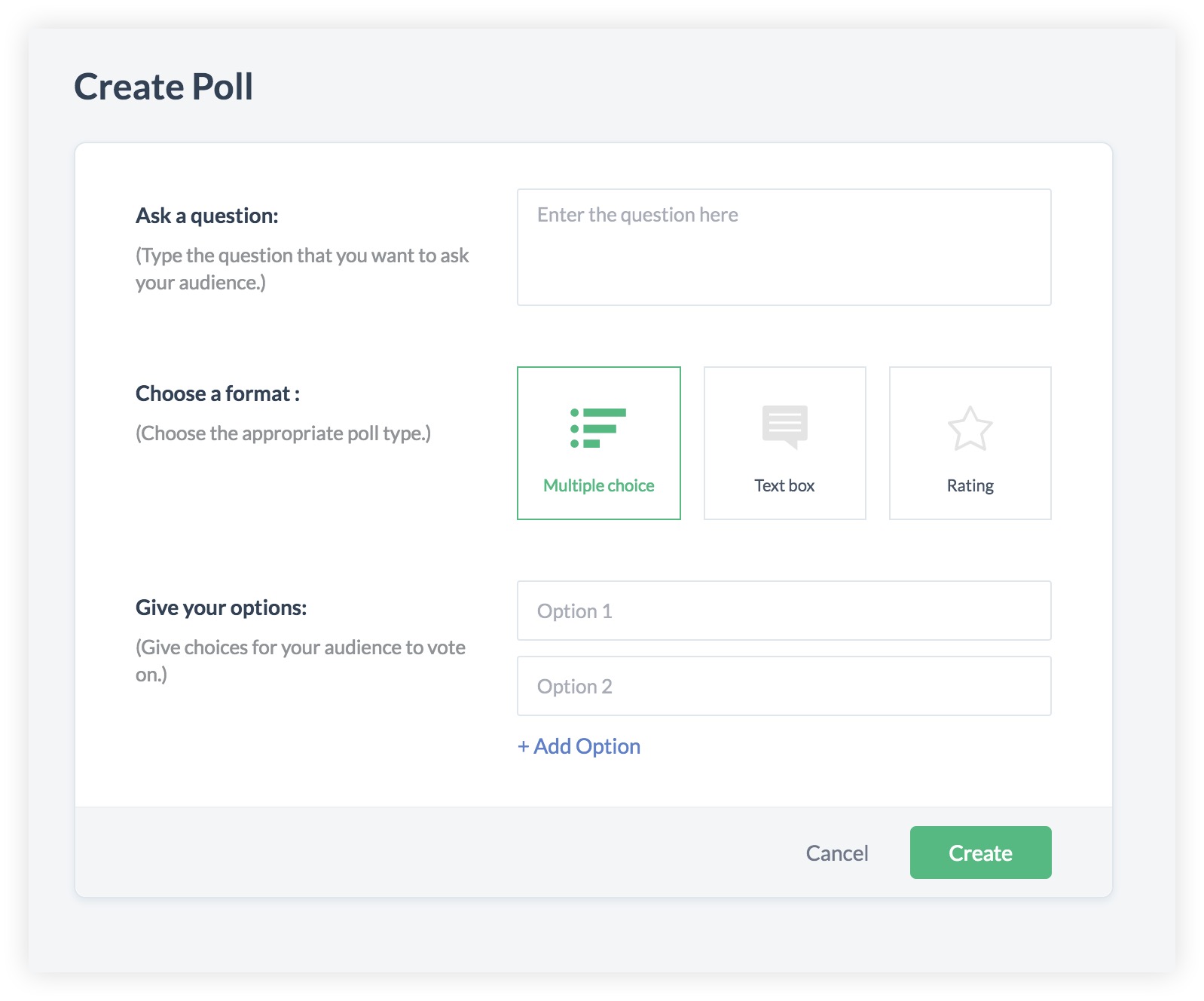The width and height of the screenshot is (1204, 1001).
Task: Cancel the poll creation
Action: 837,853
